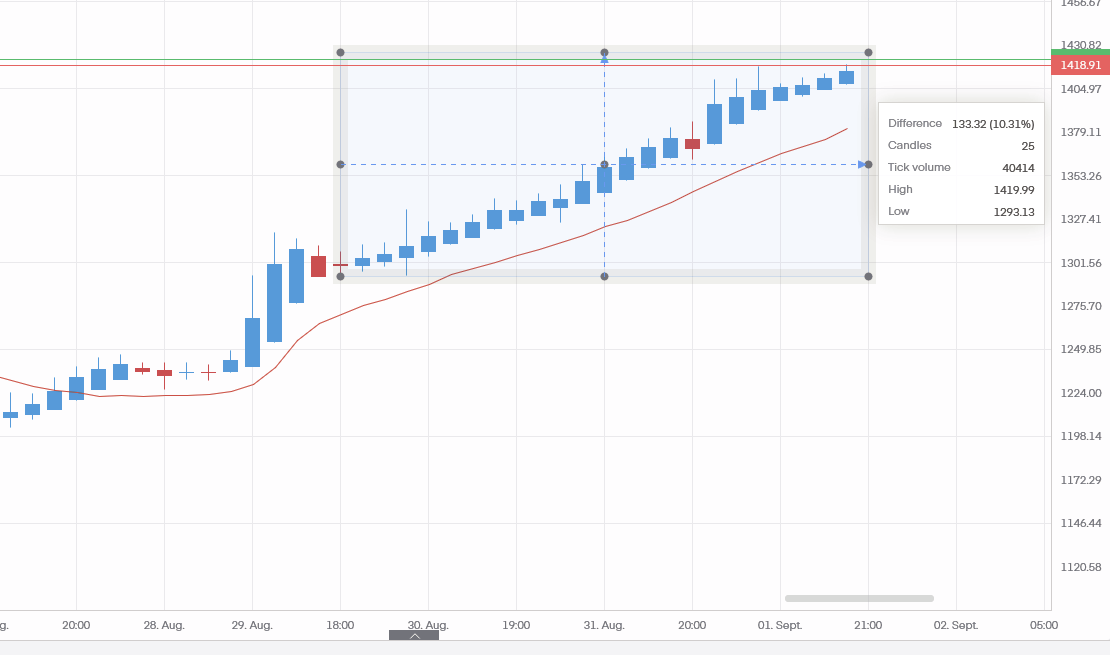This screenshot has width=1110, height=655.
Task: Click the bottom-center handle of the measurement box
Action: click(x=604, y=276)
